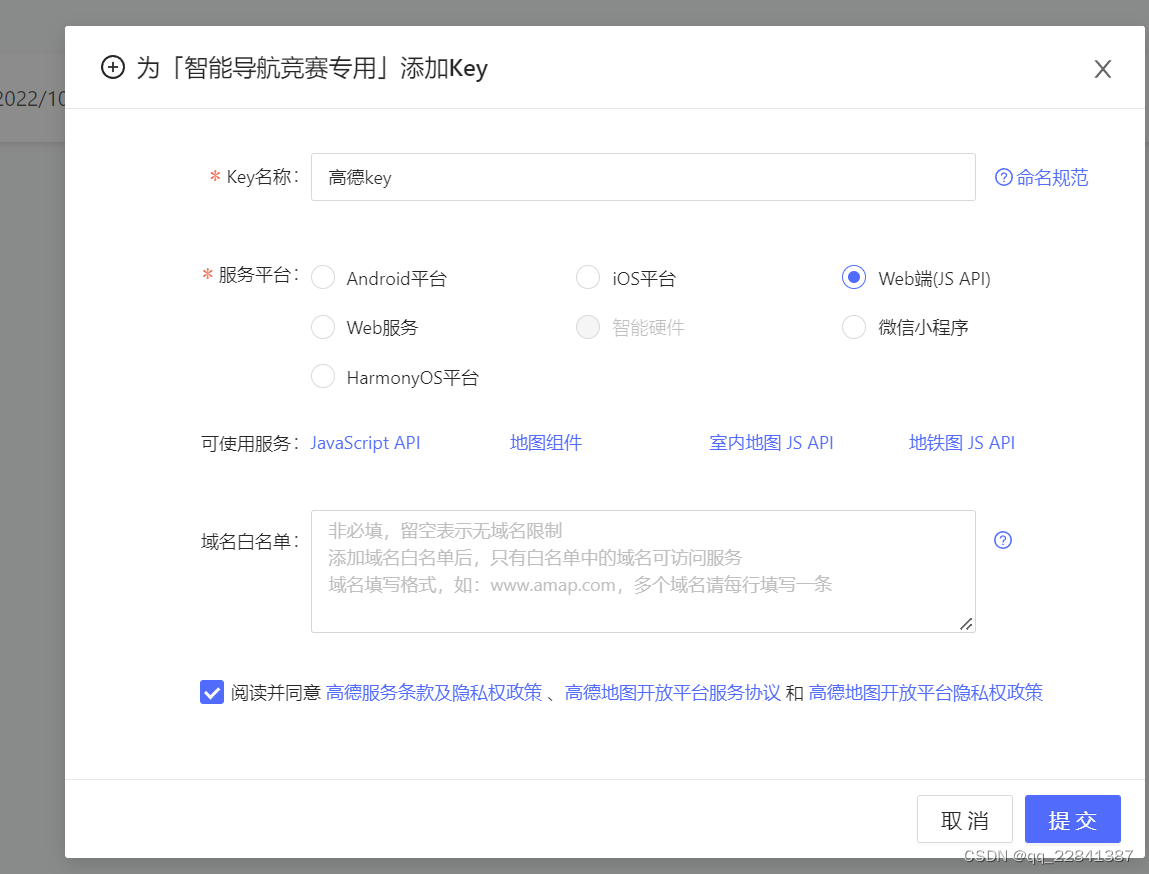Viewport: 1149px width, 874px height.
Task: Close the 添加Key dialog with the X
Action: [1102, 68]
